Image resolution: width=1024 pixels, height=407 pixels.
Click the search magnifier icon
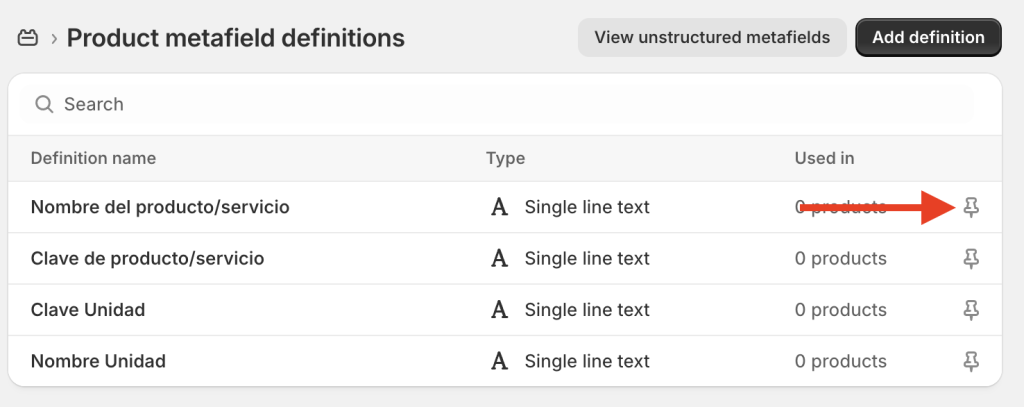pyautogui.click(x=44, y=104)
